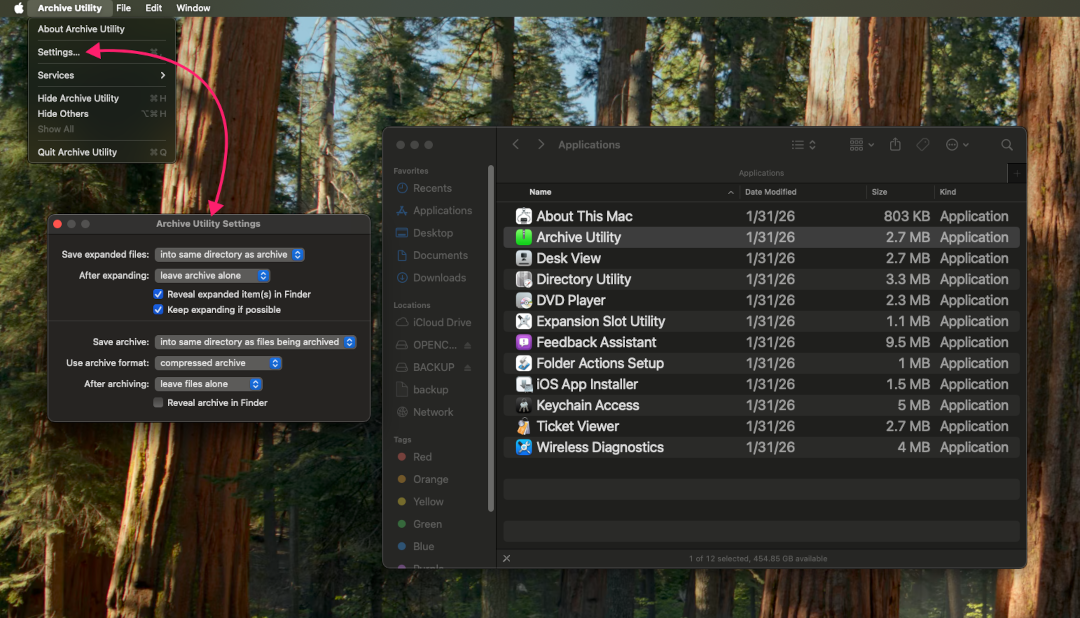Sort the list by Date Modified column
Screen dimensions: 1080x618
(x=771, y=192)
